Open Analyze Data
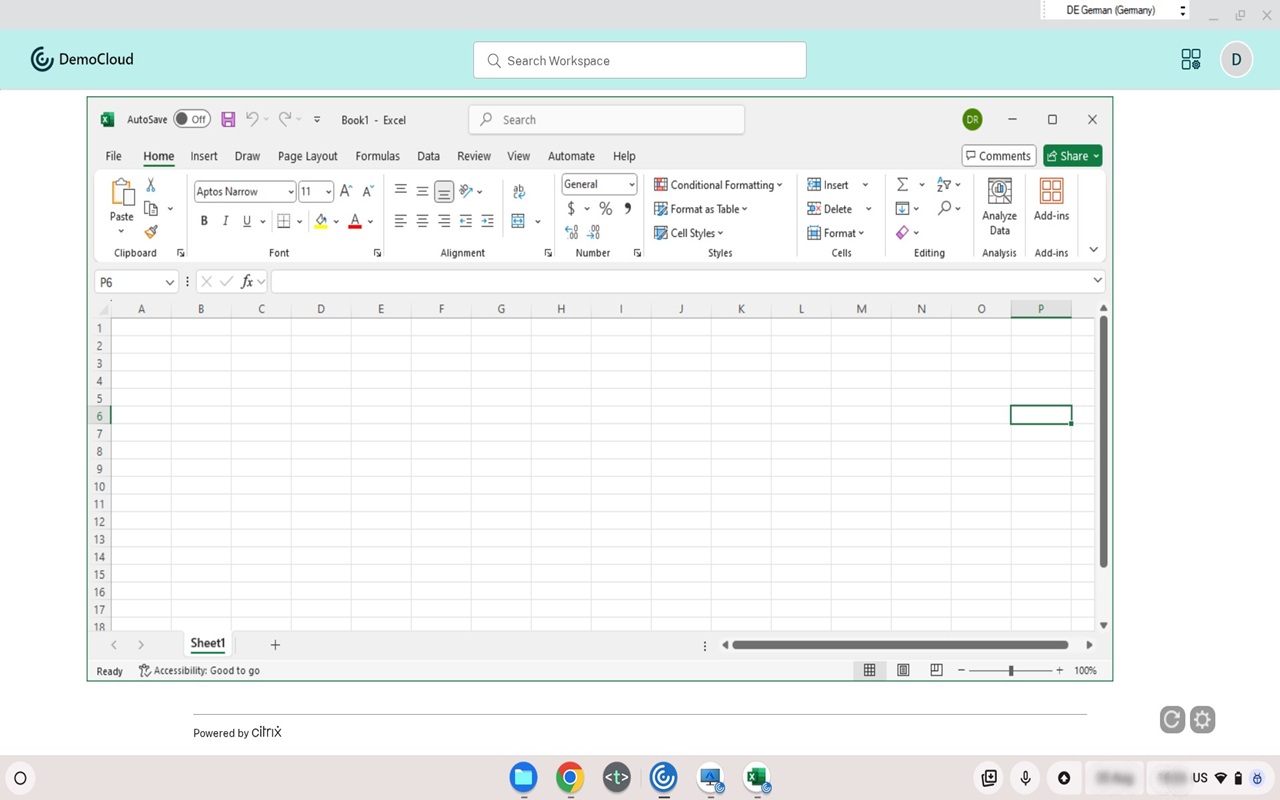The height and width of the screenshot is (800, 1280). pyautogui.click(x=999, y=208)
